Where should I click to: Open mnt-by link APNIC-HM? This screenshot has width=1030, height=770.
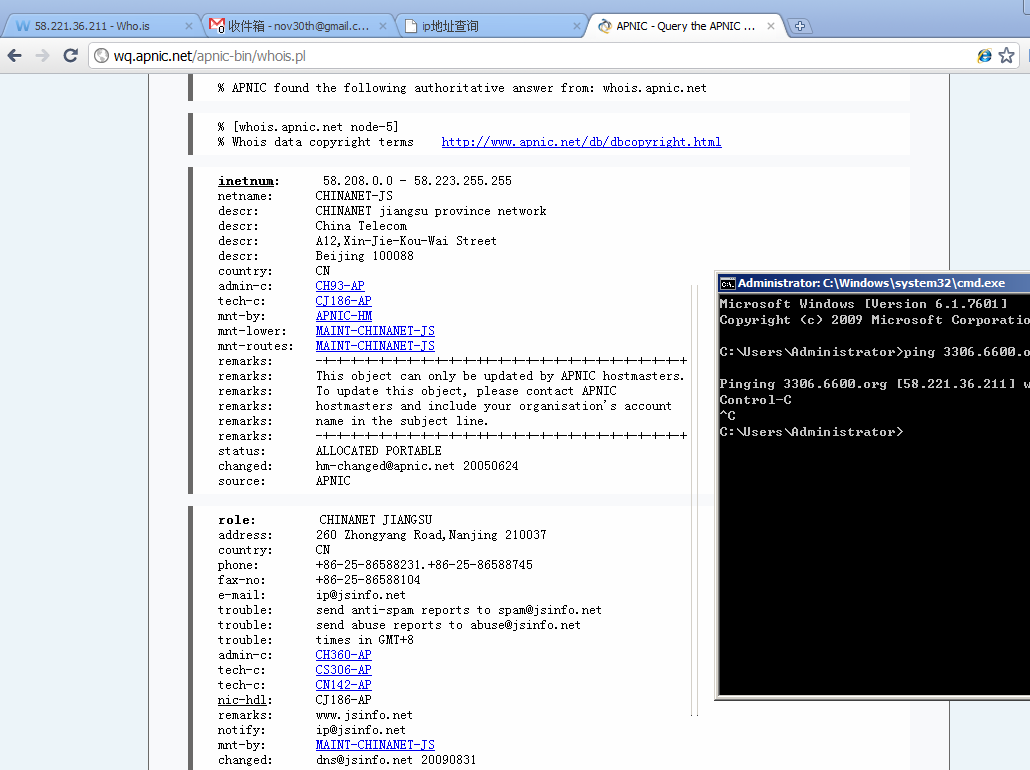344,316
